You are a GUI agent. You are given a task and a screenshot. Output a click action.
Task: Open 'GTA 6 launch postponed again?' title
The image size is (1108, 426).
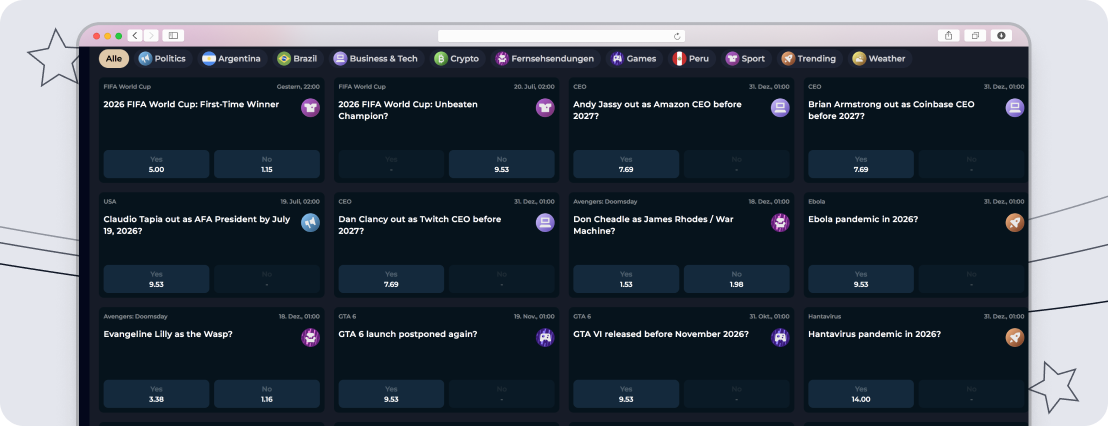(x=408, y=334)
